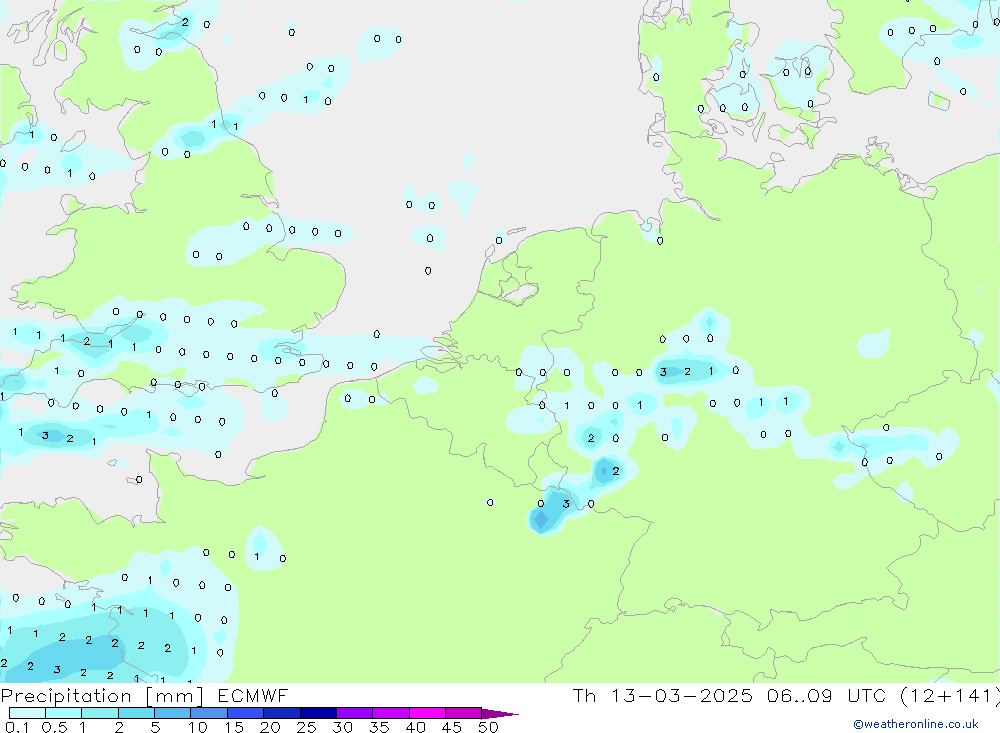Click the '20' legend scale label
The height and width of the screenshot is (733, 1000).
(270, 727)
